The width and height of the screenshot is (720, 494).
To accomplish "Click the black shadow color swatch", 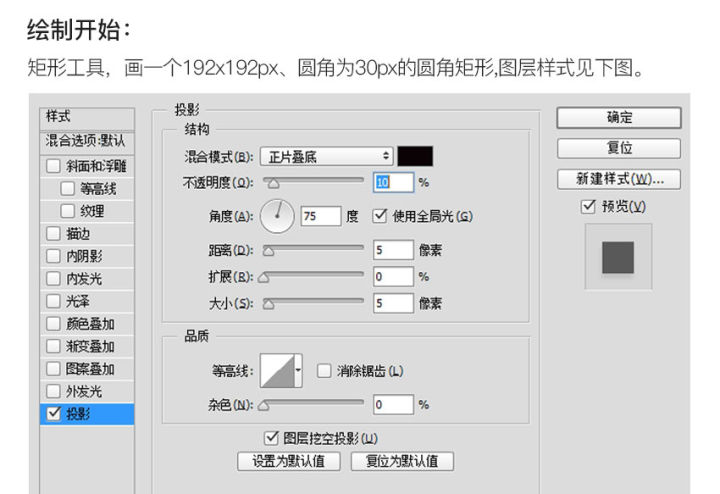I will click(x=415, y=156).
